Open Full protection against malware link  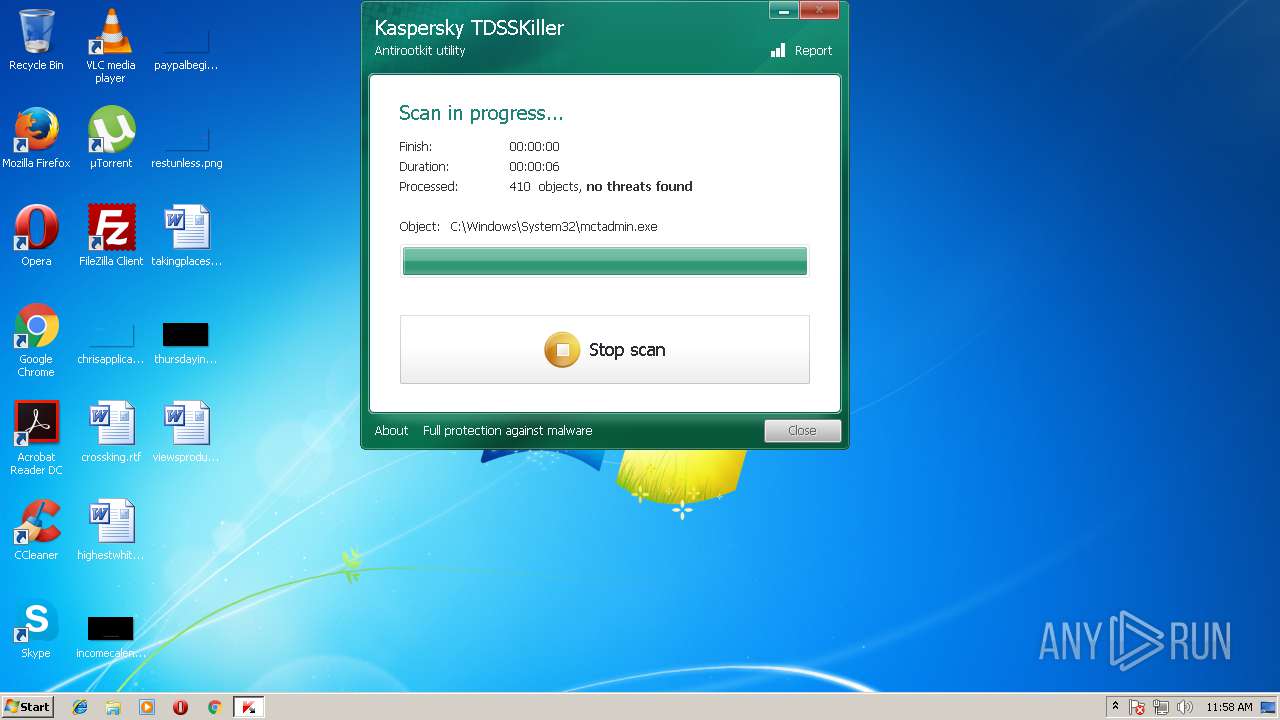[507, 431]
